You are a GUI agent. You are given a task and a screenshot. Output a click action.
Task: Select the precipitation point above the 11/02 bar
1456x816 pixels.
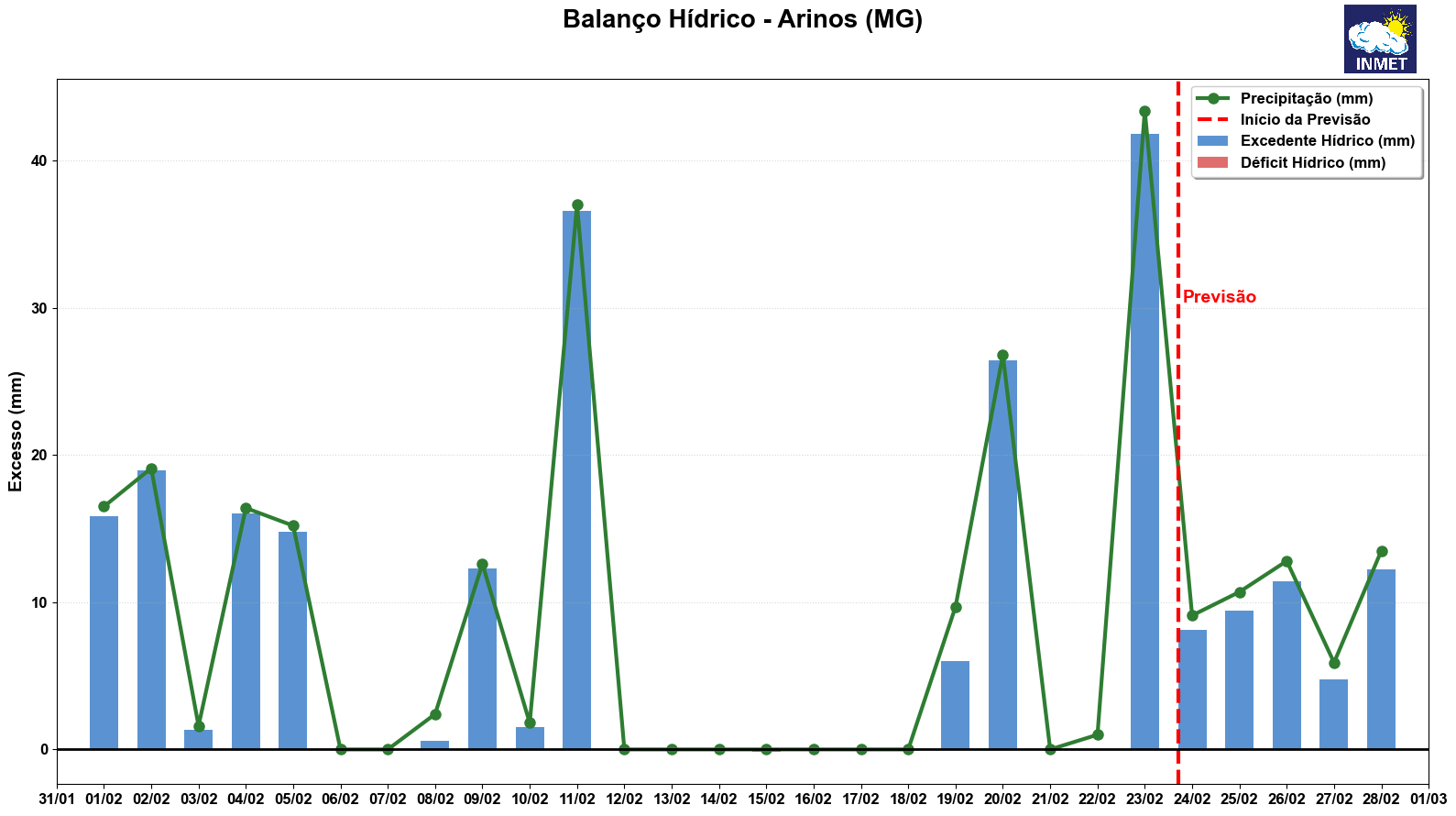point(577,205)
